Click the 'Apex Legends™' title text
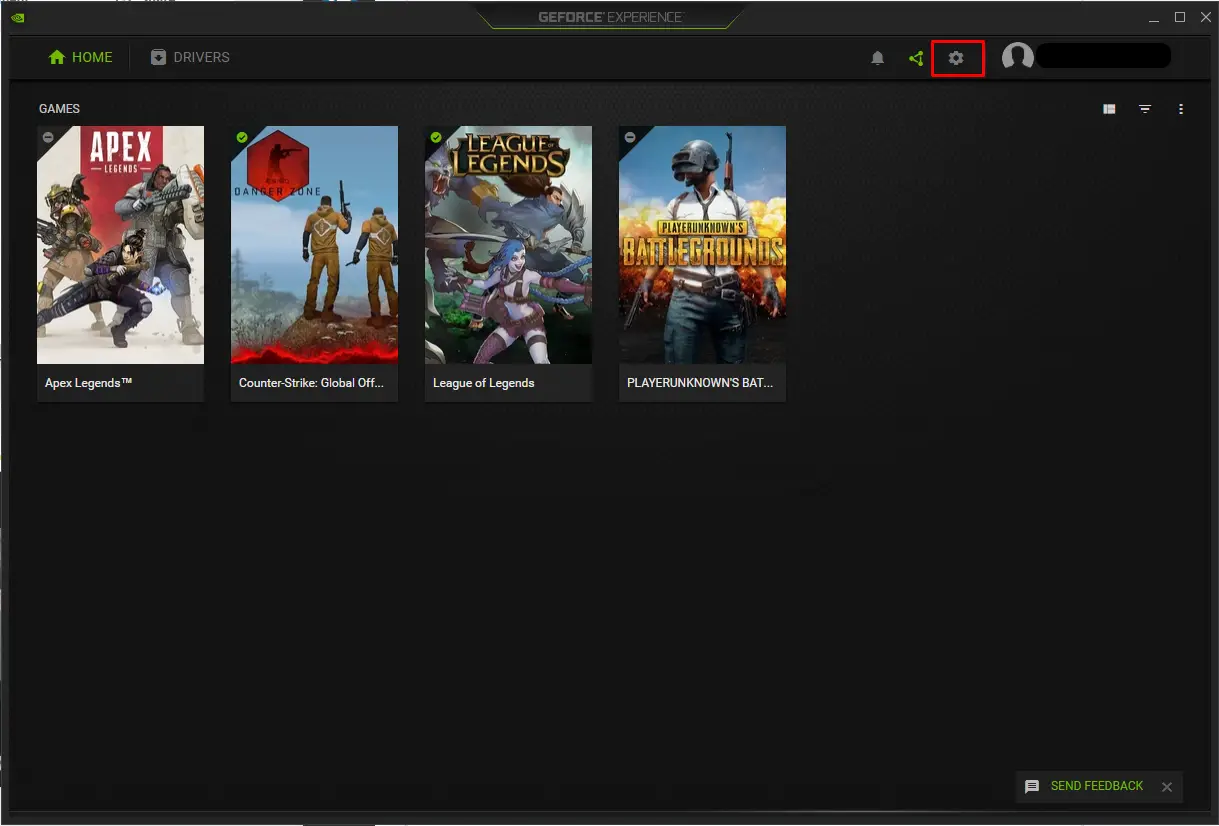 (89, 383)
